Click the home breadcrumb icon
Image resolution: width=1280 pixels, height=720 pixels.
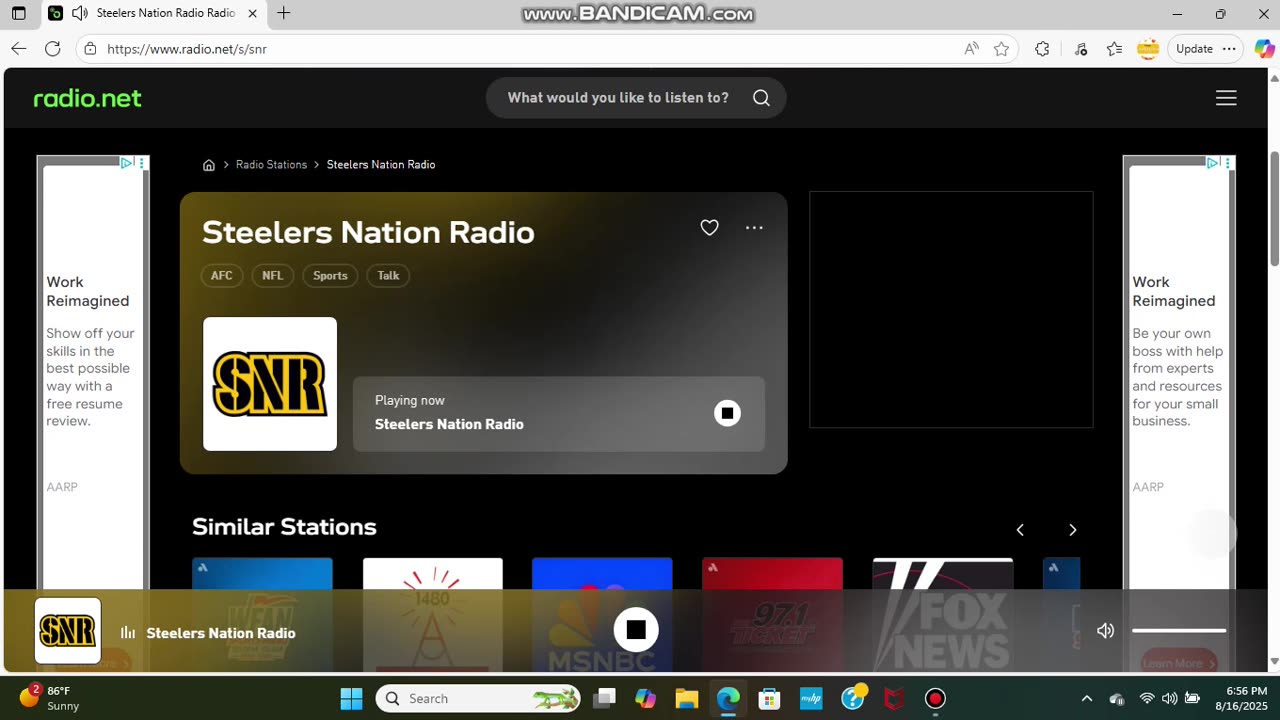click(x=209, y=165)
